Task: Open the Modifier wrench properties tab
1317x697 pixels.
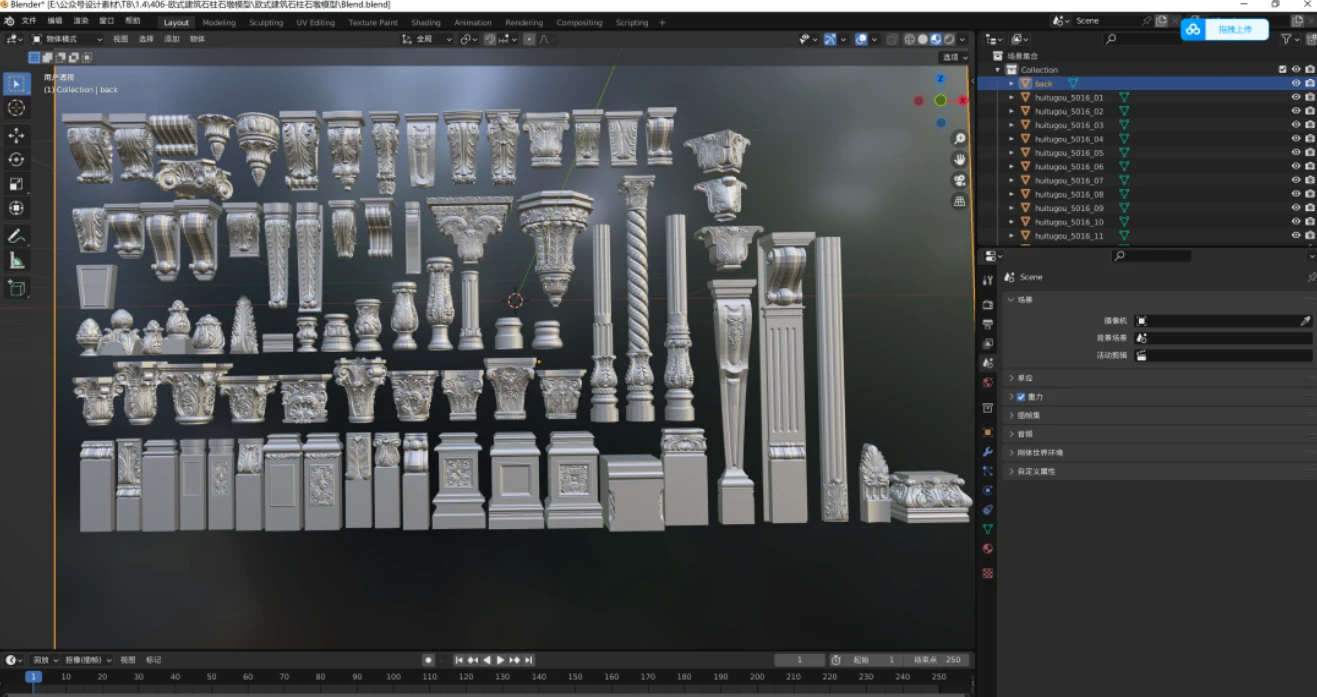Action: coord(987,452)
